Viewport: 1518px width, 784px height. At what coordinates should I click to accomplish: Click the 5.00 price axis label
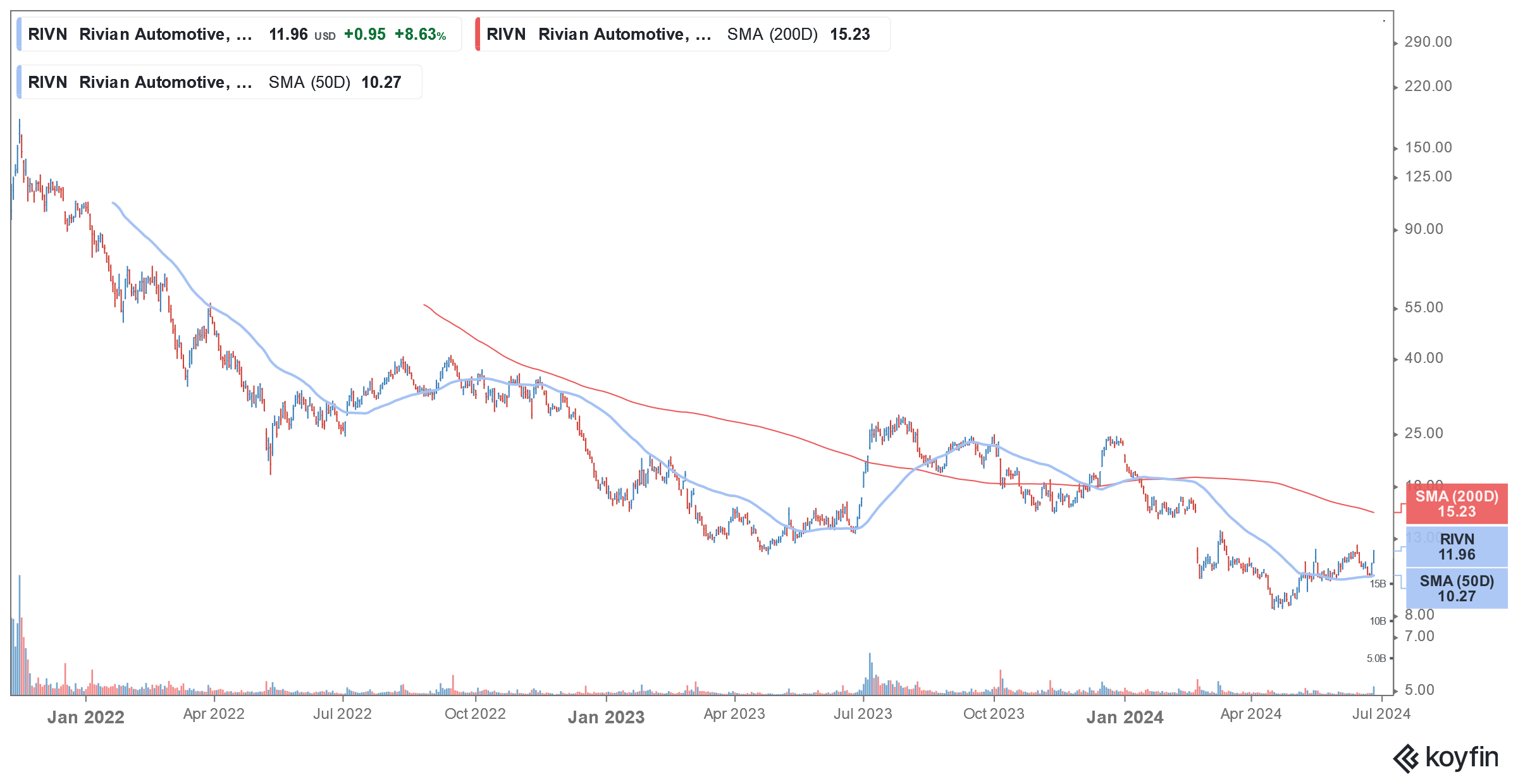[x=1419, y=690]
